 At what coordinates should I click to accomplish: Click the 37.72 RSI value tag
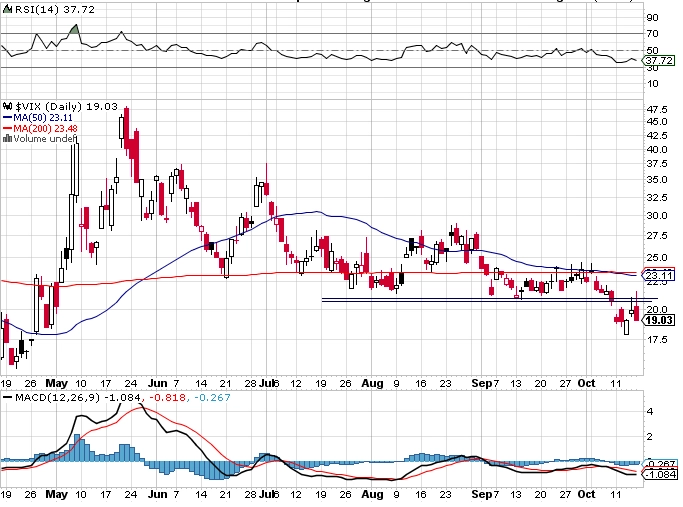(659, 60)
